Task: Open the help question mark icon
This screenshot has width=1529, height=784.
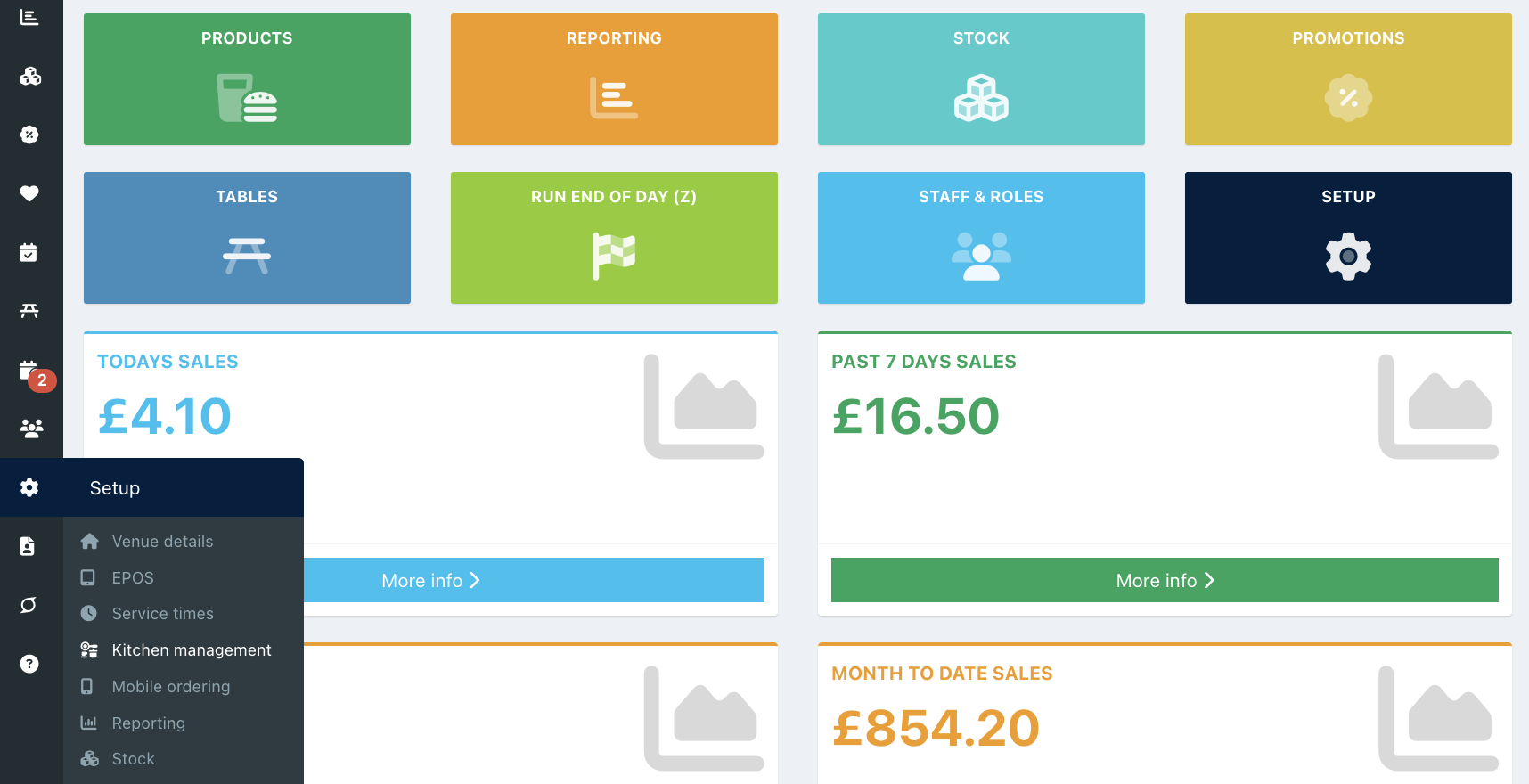Action: click(29, 664)
